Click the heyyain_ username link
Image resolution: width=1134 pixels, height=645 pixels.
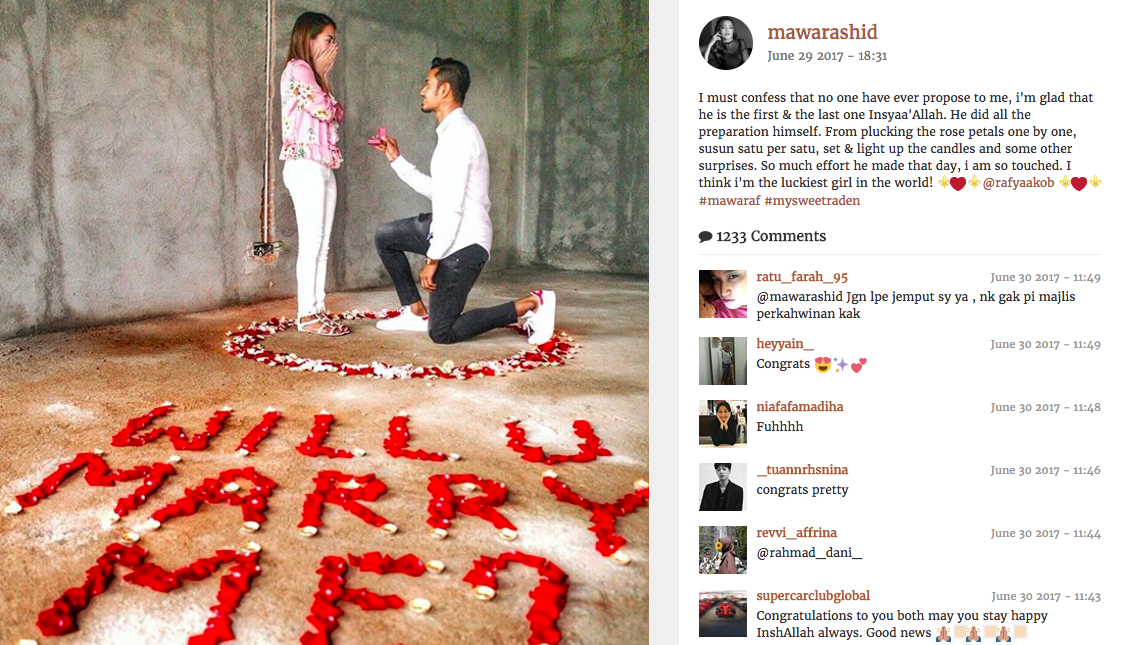785,343
